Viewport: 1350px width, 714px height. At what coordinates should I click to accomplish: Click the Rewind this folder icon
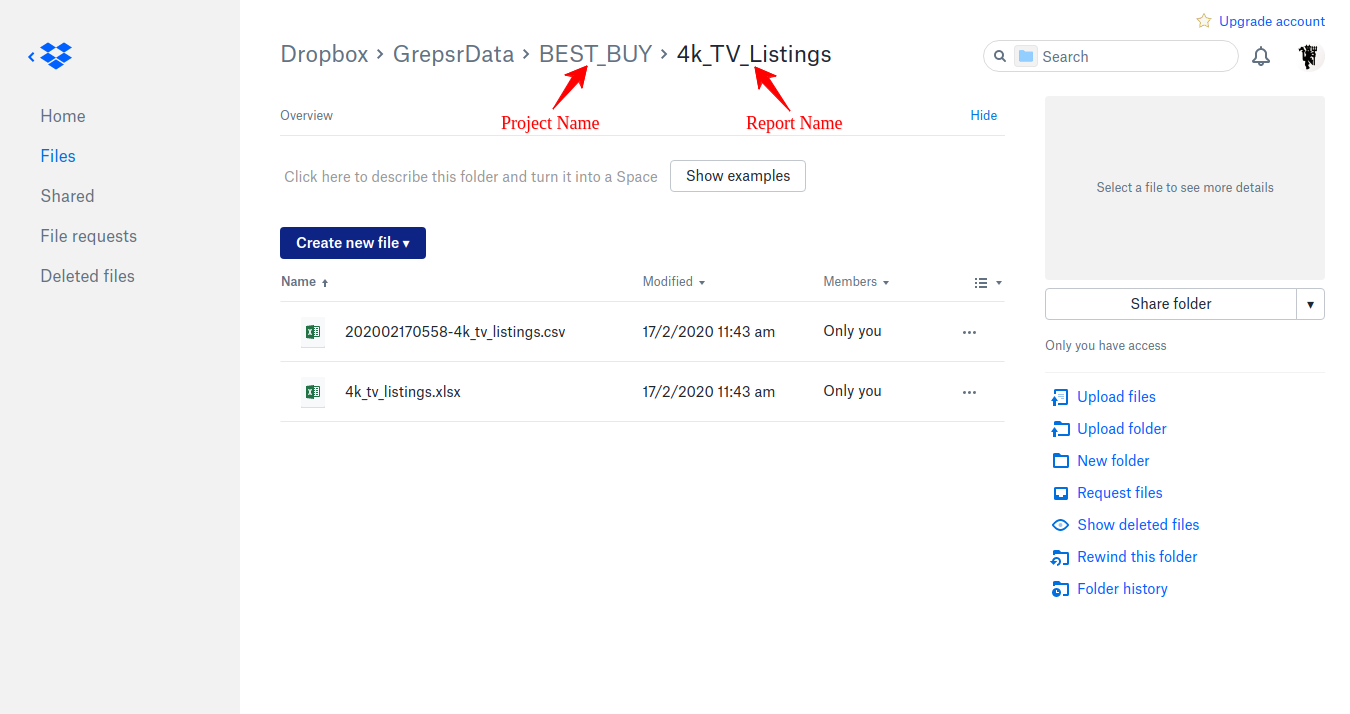(x=1060, y=557)
